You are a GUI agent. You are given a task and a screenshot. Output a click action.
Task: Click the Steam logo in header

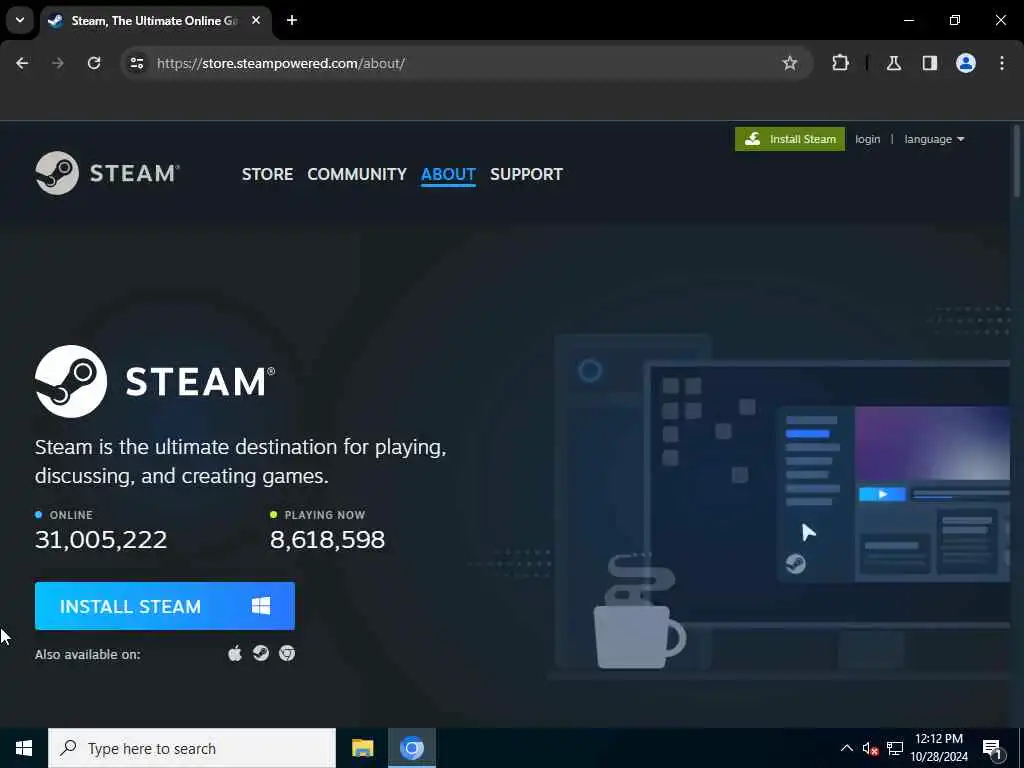[108, 173]
